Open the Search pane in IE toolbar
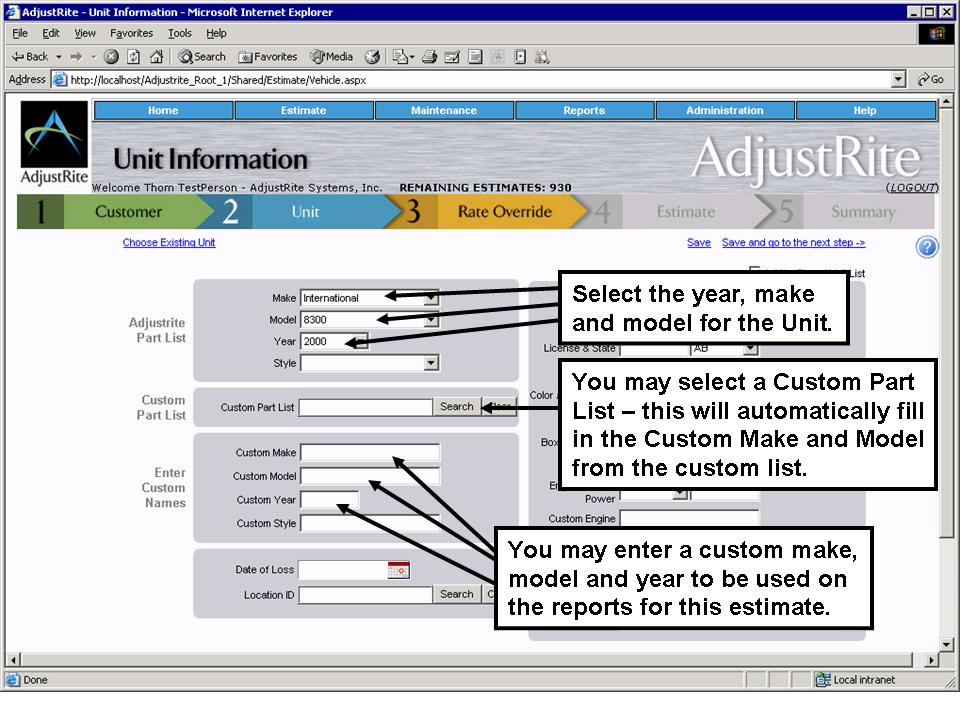Viewport: 960px width, 720px height. pyautogui.click(x=202, y=57)
